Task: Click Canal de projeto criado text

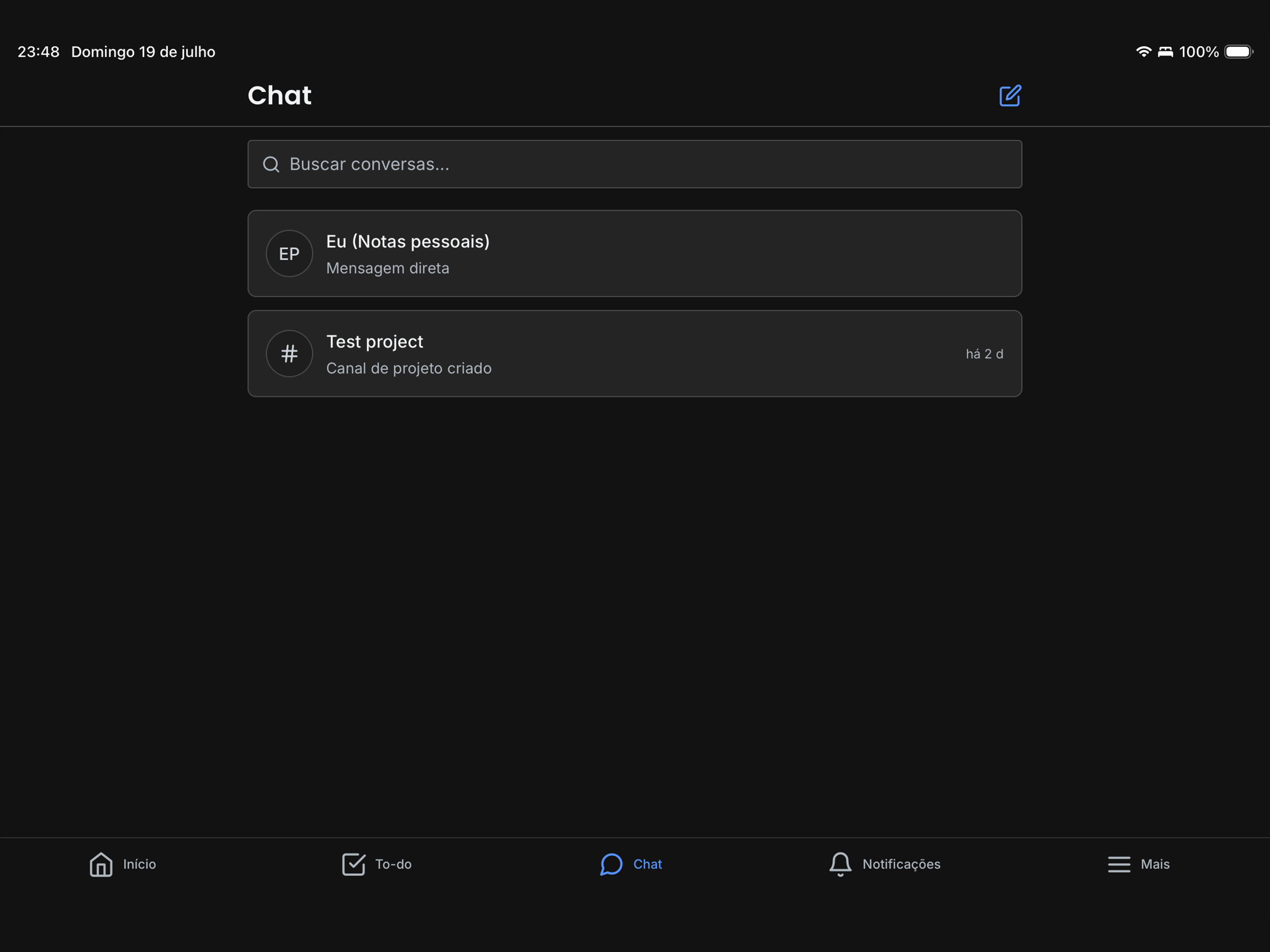Action: coord(409,368)
